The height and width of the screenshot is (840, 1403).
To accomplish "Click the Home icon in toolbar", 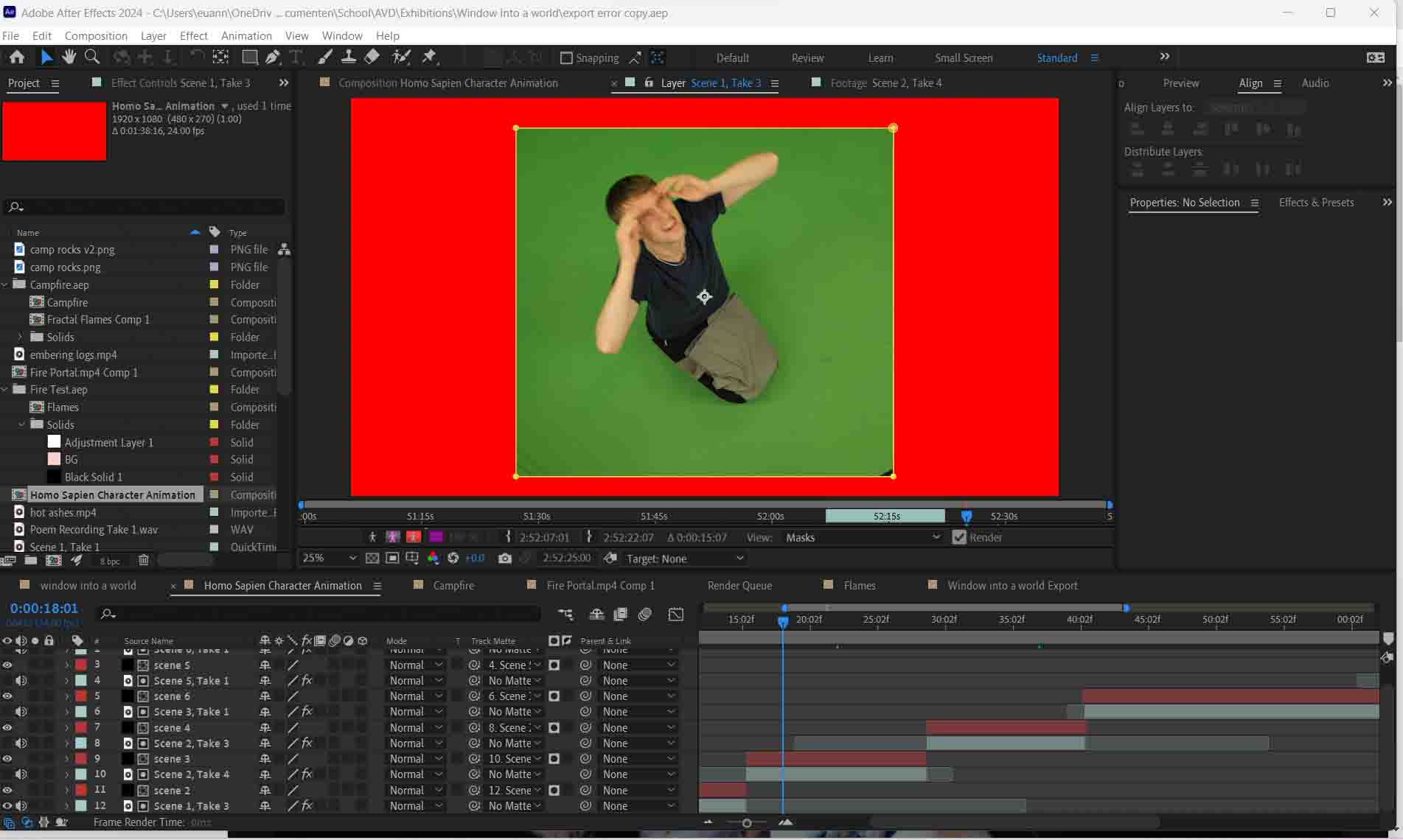I will [x=16, y=57].
